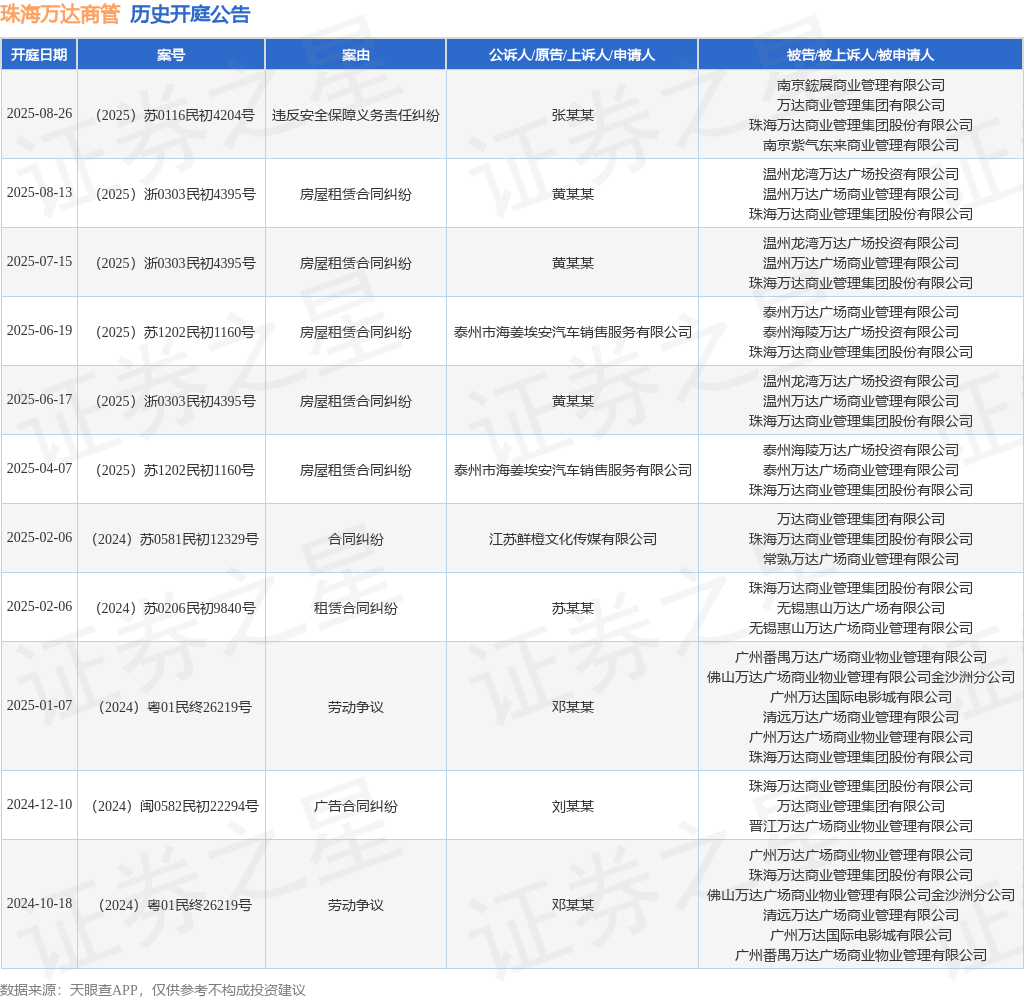Click the 租赁合同纠纷 cause cell
Viewport: 1024px width, 999px height.
356,609
